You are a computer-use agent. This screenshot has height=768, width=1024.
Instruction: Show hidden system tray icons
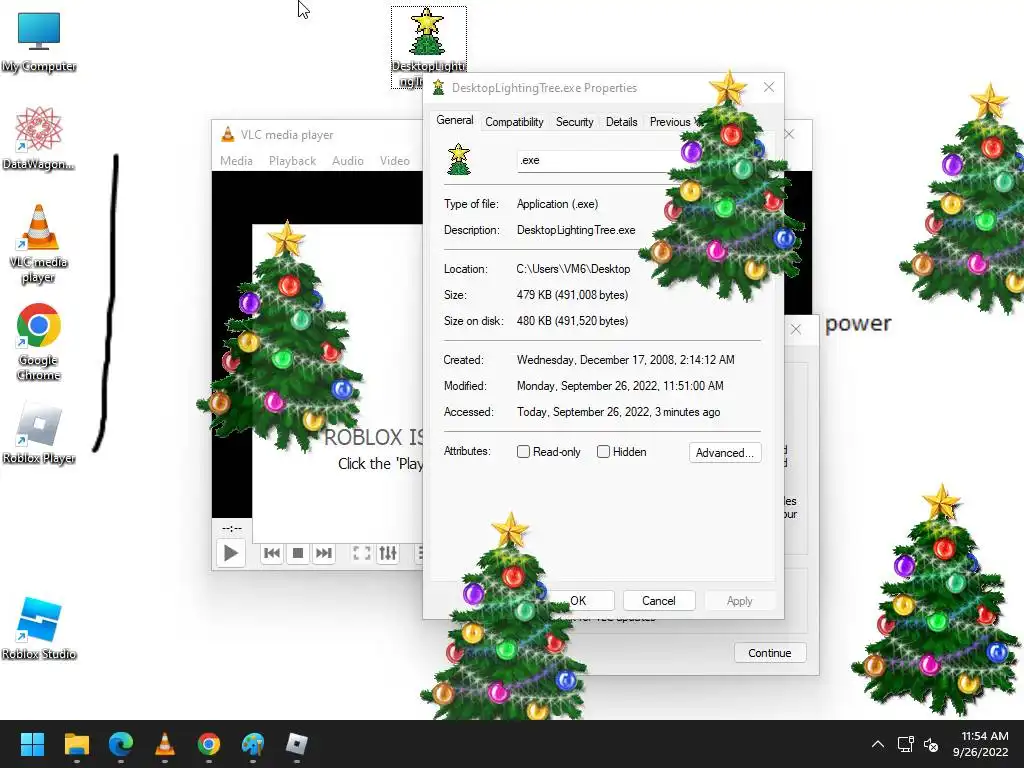tap(878, 744)
